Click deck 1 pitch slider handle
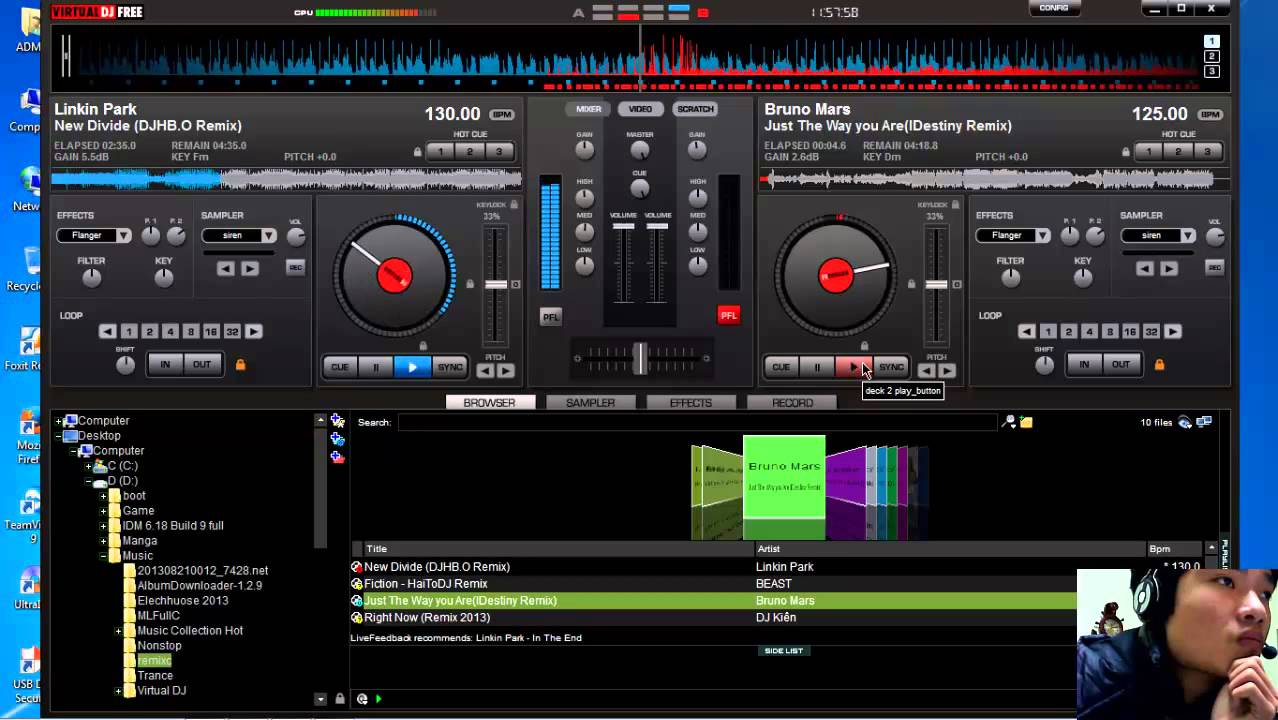1278x720 pixels. point(496,284)
